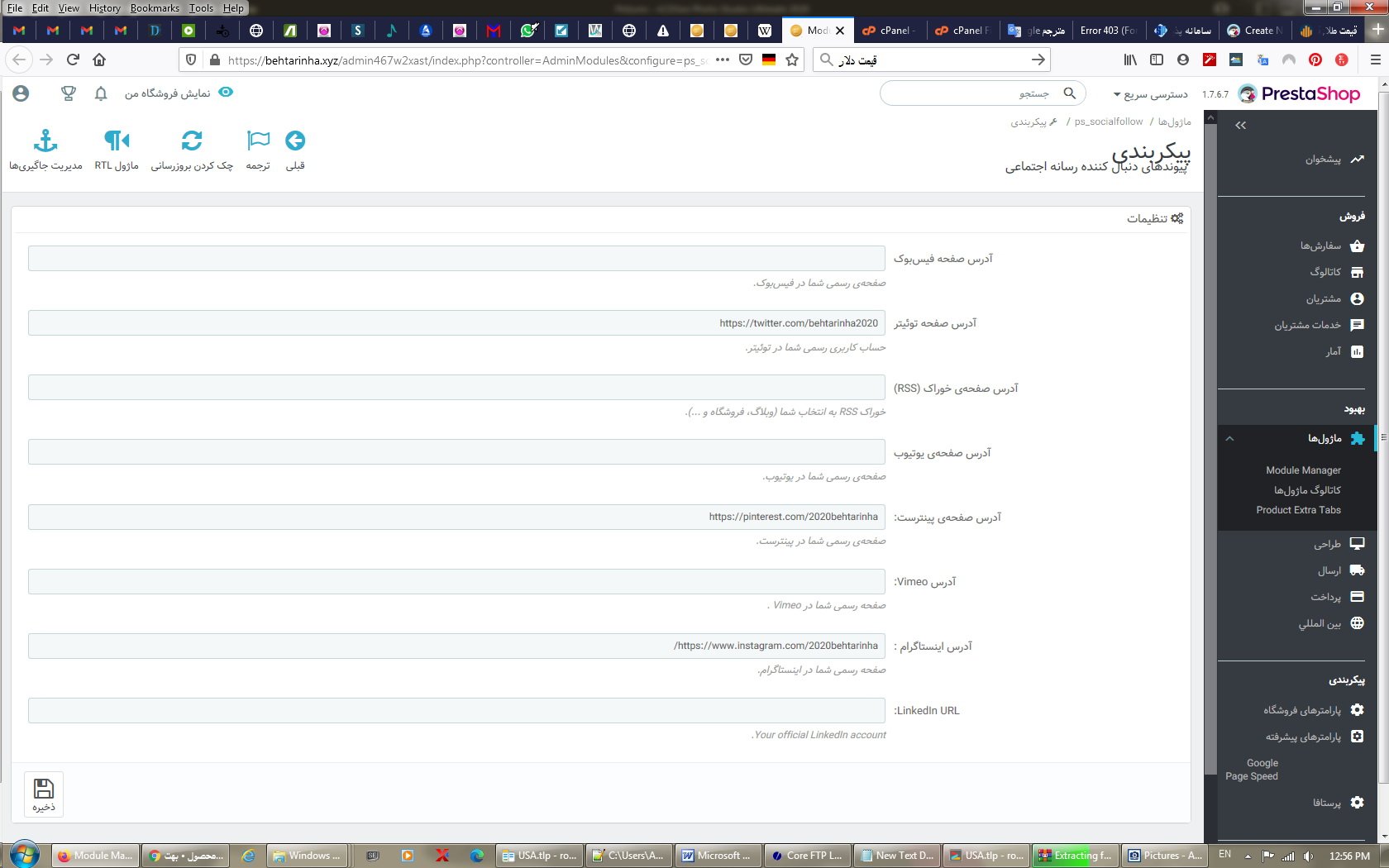Open the Manage hooks anchor icon

pos(45,141)
